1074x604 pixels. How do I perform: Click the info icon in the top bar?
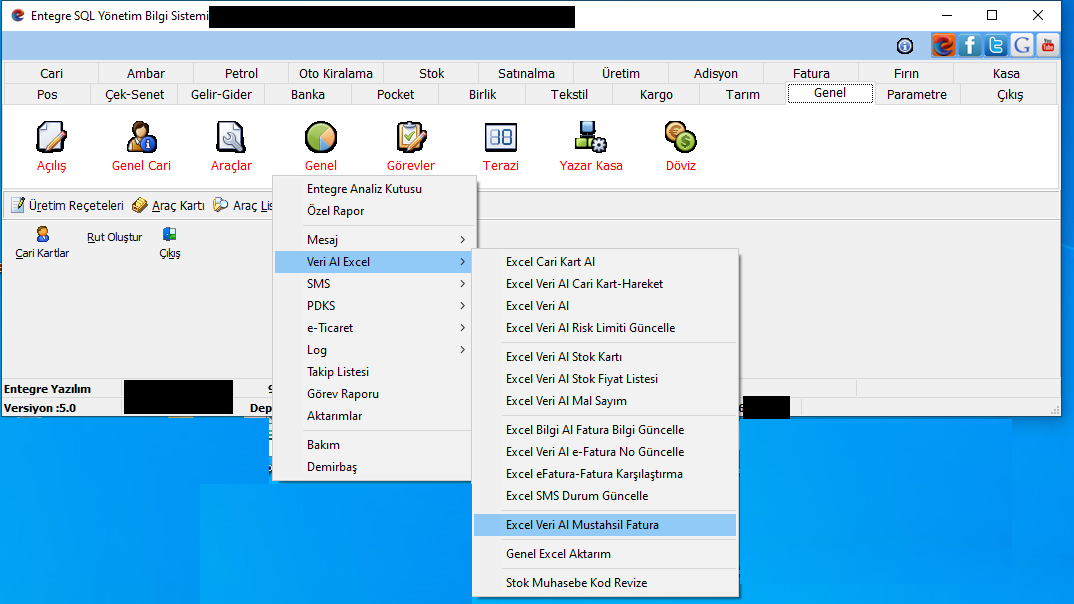[905, 46]
